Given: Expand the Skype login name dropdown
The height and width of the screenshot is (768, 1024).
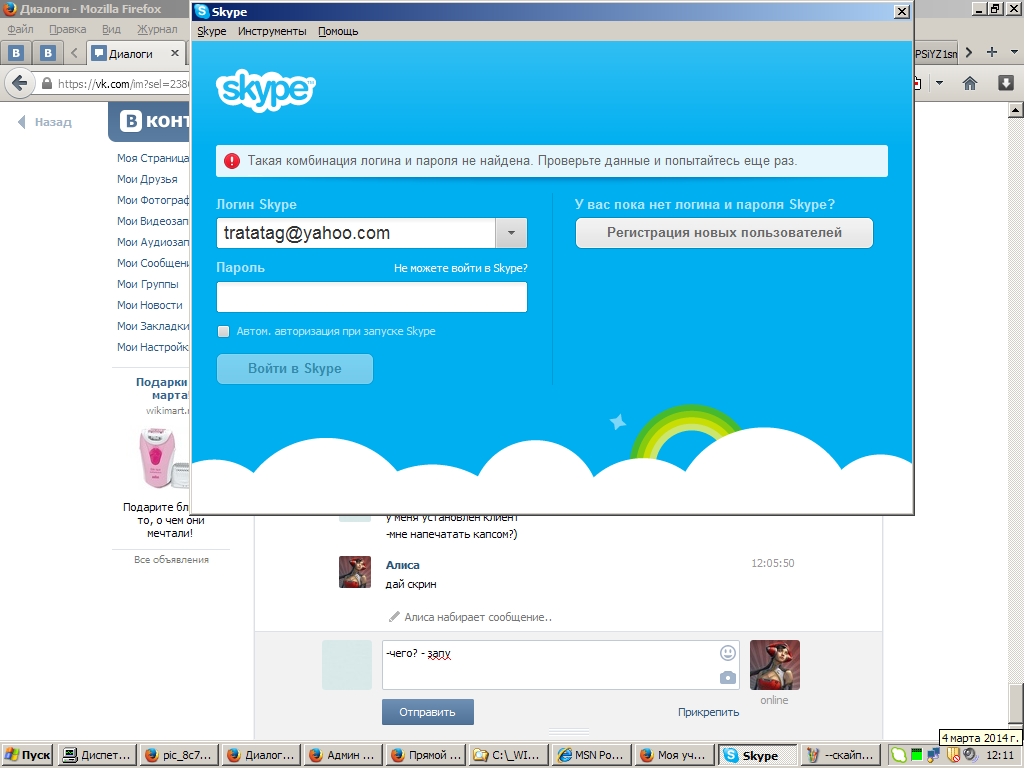Looking at the screenshot, I should tap(511, 233).
